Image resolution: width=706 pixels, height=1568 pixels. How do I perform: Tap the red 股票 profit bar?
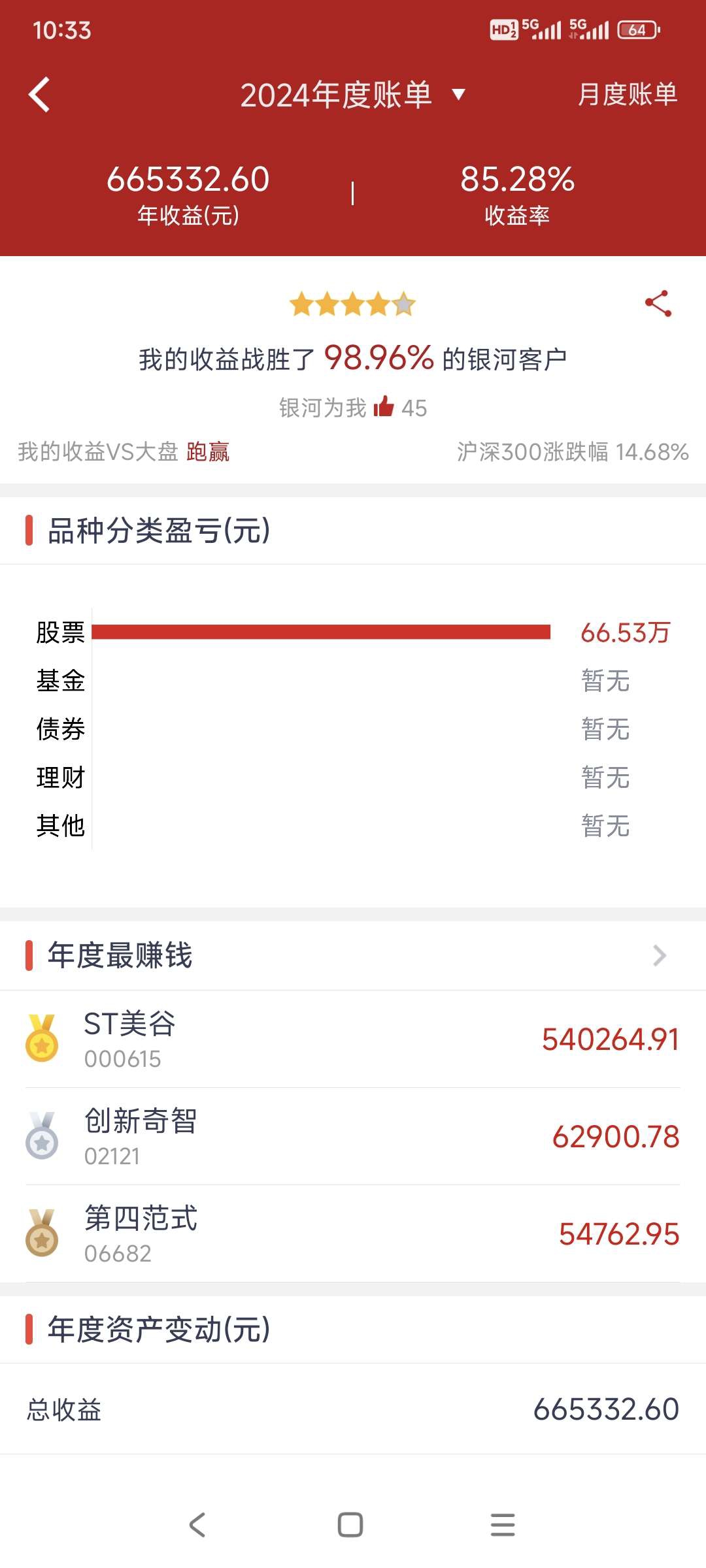(321, 632)
